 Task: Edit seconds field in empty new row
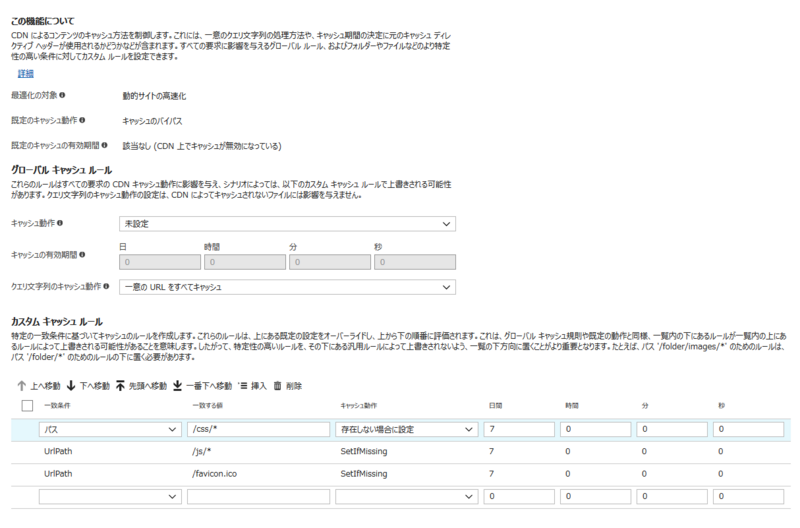[x=748, y=496]
